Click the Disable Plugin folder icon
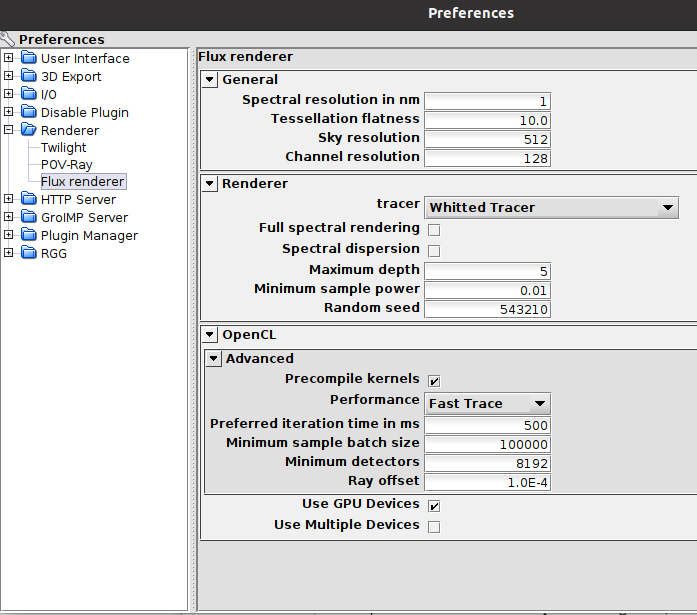697x615 pixels. coord(28,112)
